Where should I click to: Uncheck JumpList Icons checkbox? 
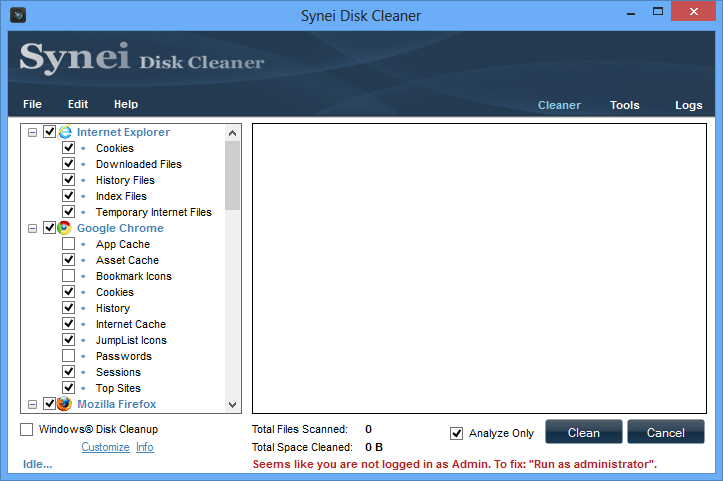(68, 339)
